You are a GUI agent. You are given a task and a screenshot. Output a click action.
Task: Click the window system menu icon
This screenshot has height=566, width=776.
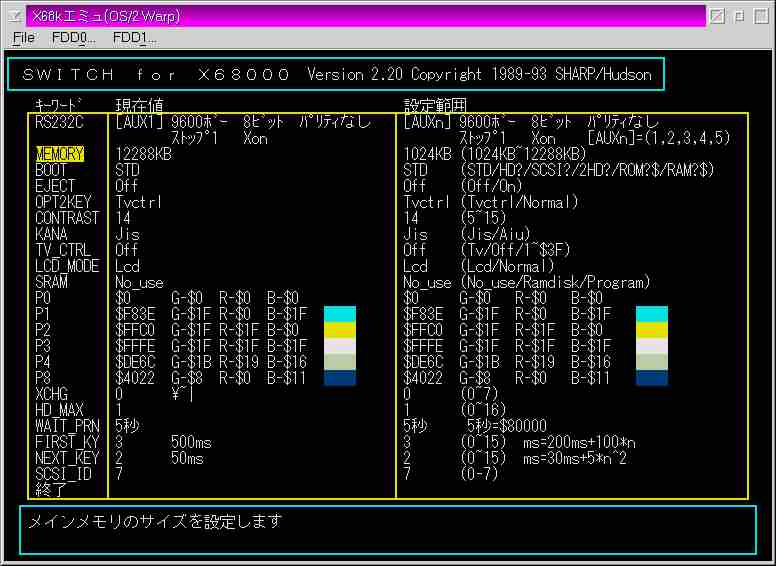click(14, 16)
